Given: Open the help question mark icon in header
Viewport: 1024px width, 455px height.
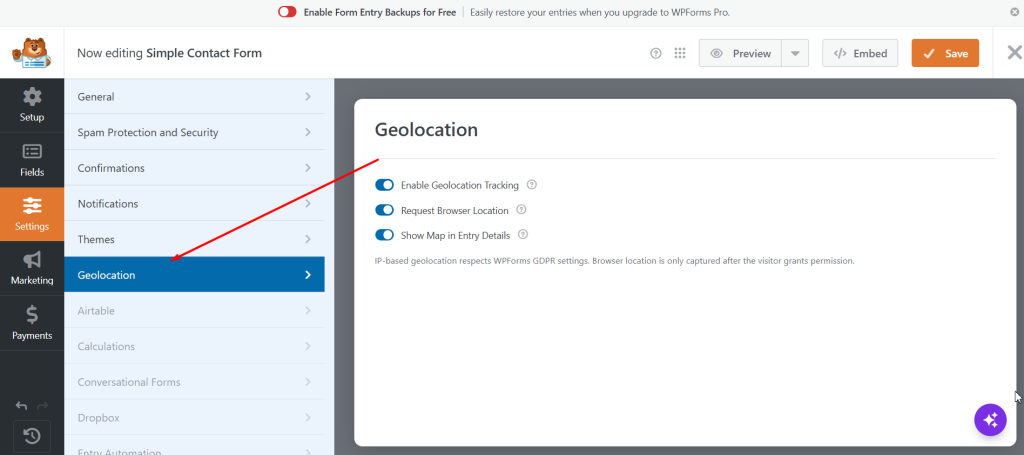Looking at the screenshot, I should (656, 54).
